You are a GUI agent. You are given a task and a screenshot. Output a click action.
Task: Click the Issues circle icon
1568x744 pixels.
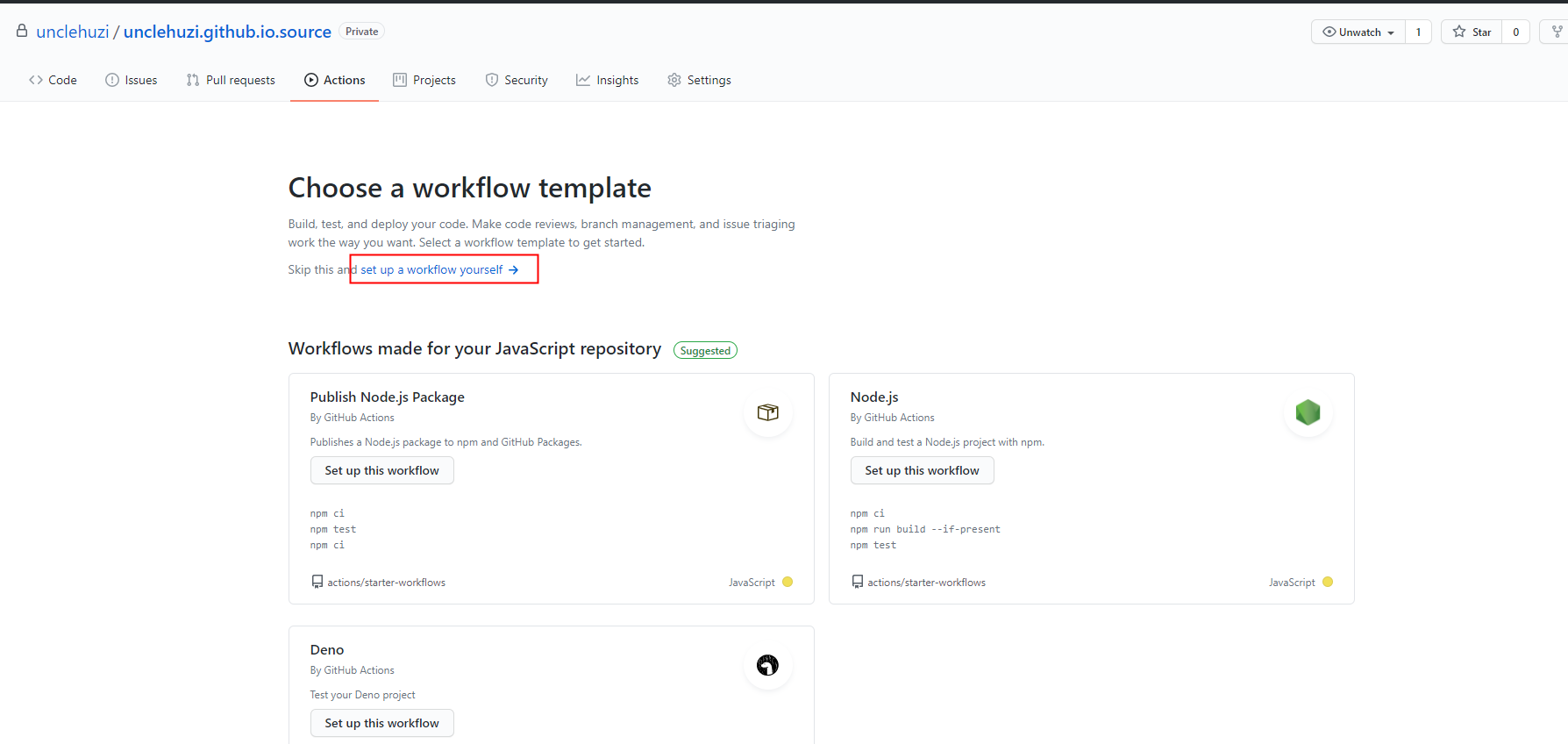click(x=112, y=80)
